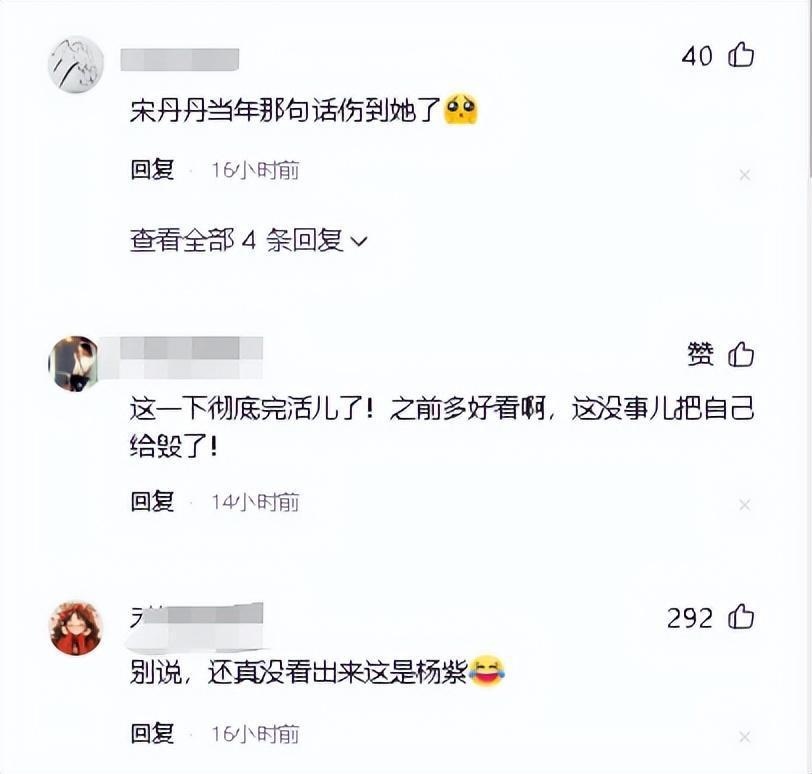Dismiss the 14小时前 comment with its x
Screen dimensions: 812x774
tap(745, 505)
